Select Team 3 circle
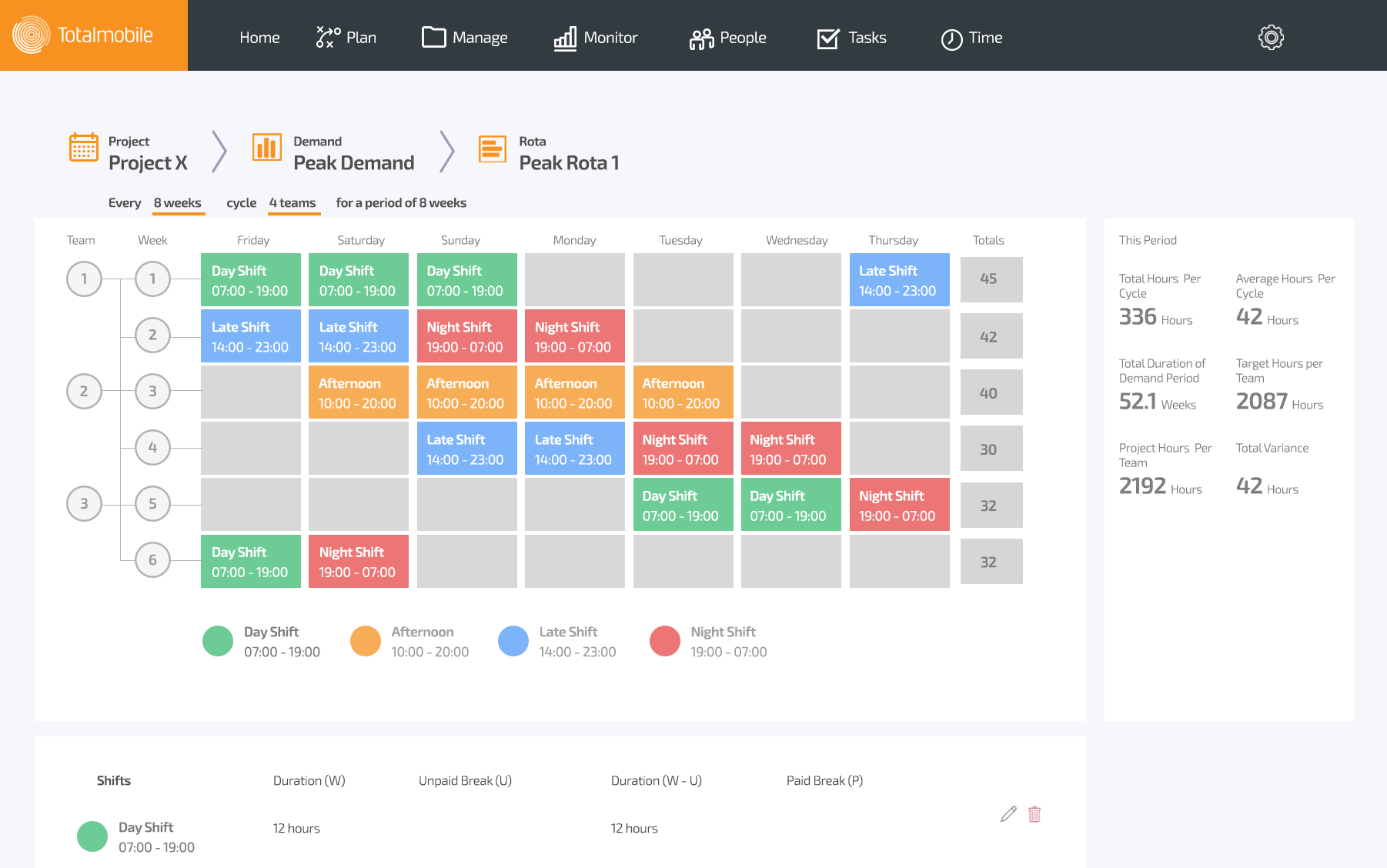This screenshot has width=1387, height=868. [x=84, y=503]
